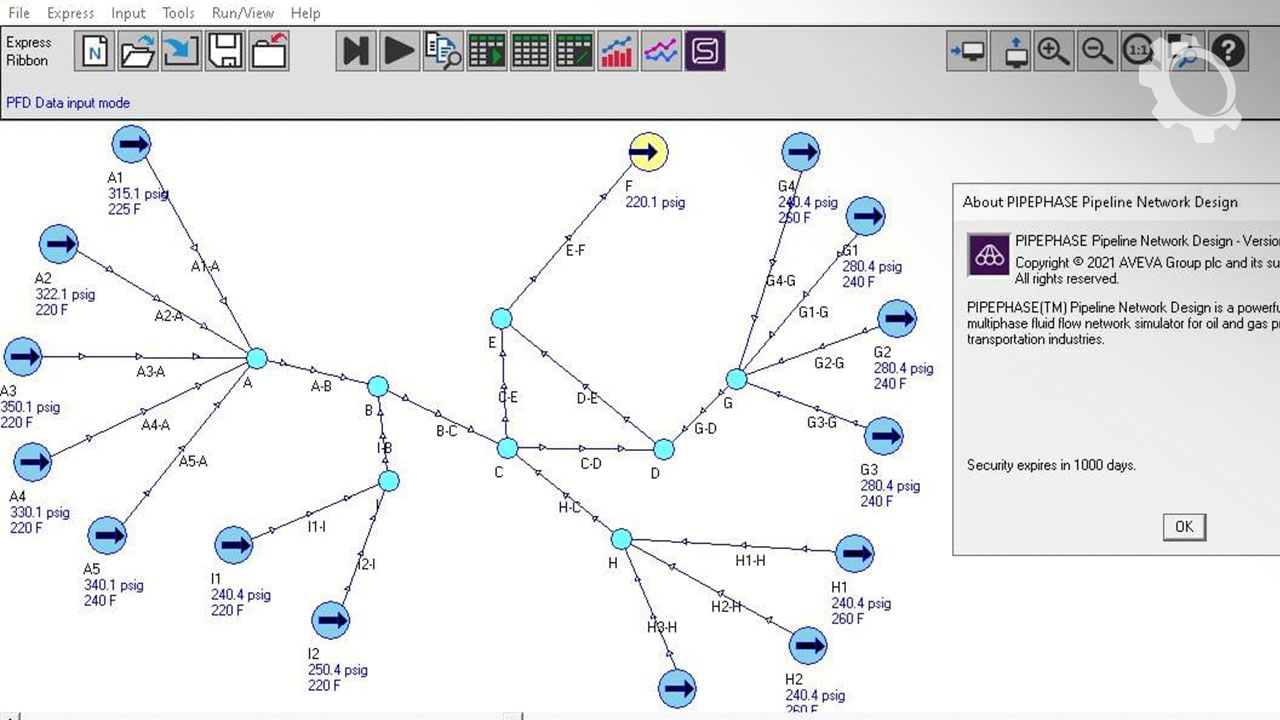
Task: Open the Run/View menu
Action: [x=242, y=13]
